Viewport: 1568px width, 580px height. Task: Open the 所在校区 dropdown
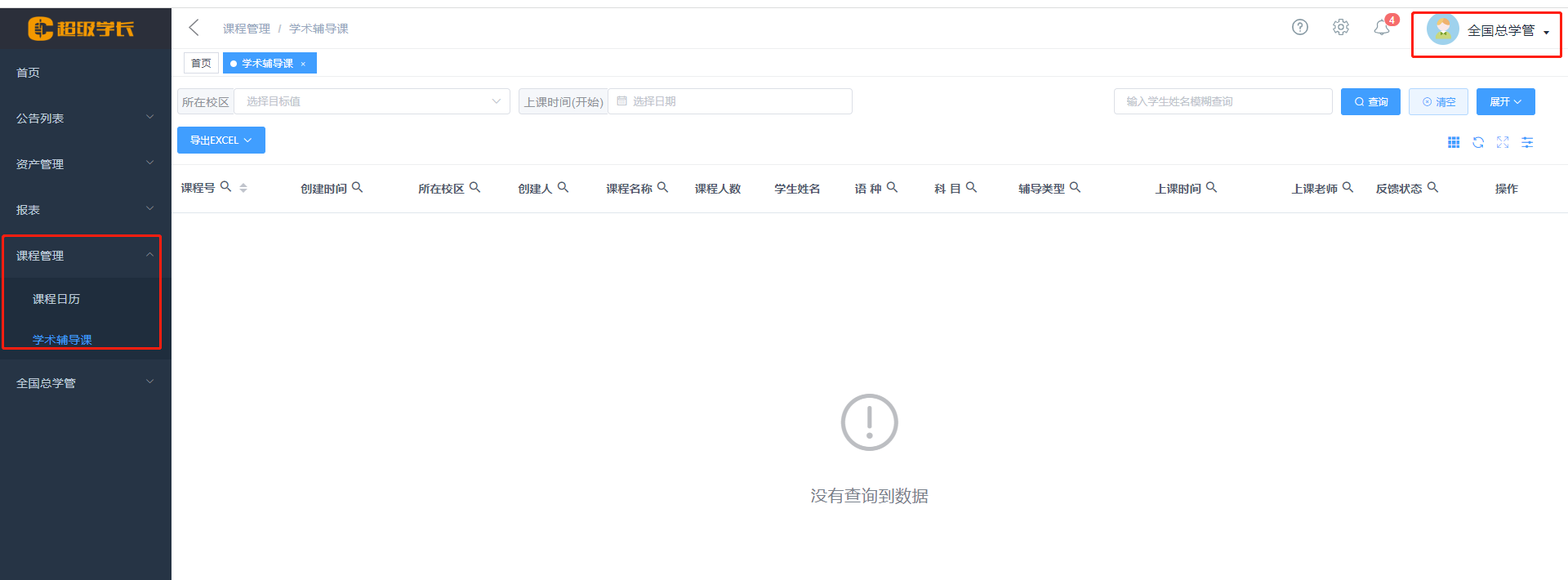click(x=372, y=101)
